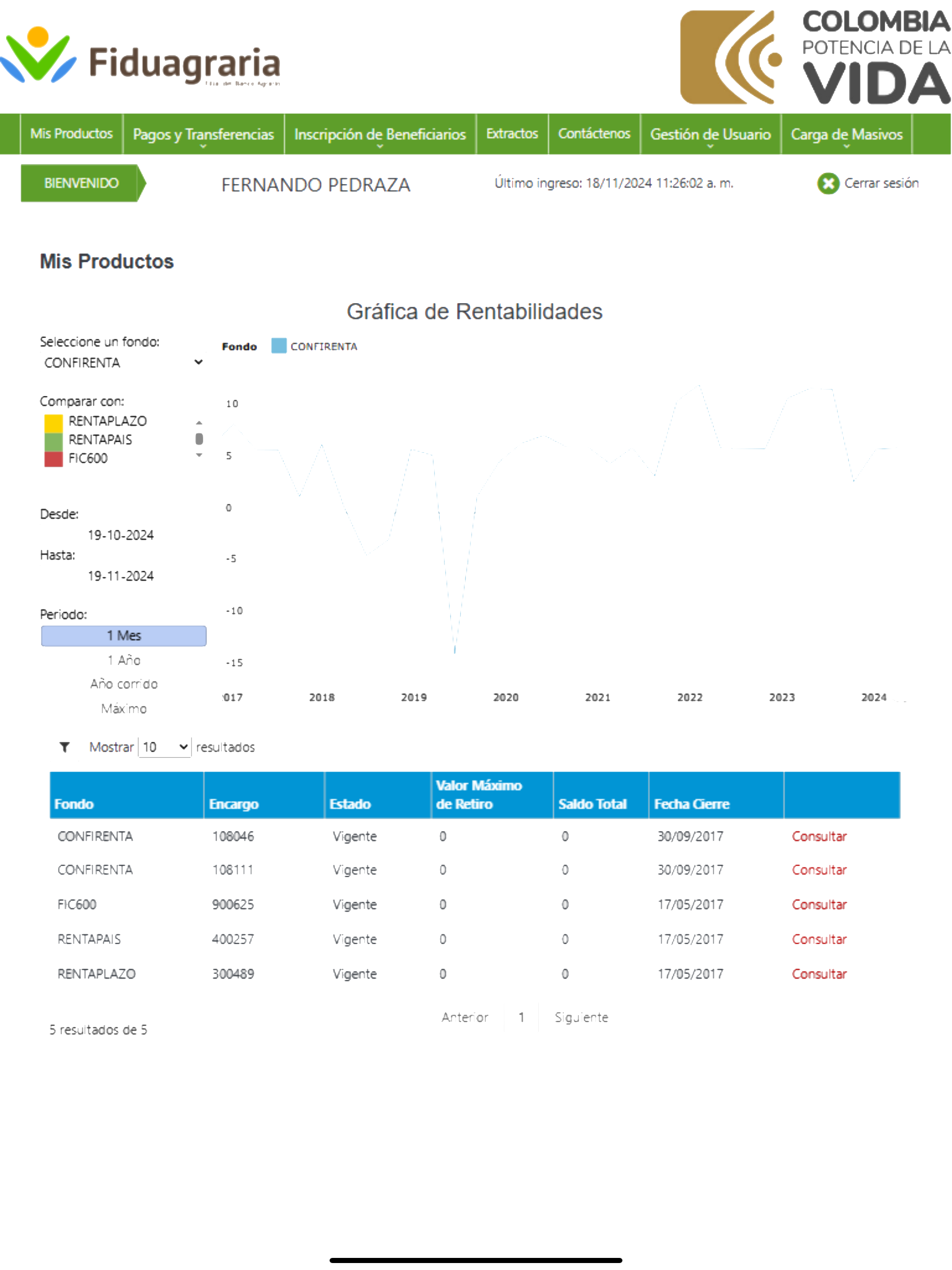
Task: Click the Anterior pagination button
Action: pyautogui.click(x=464, y=1018)
